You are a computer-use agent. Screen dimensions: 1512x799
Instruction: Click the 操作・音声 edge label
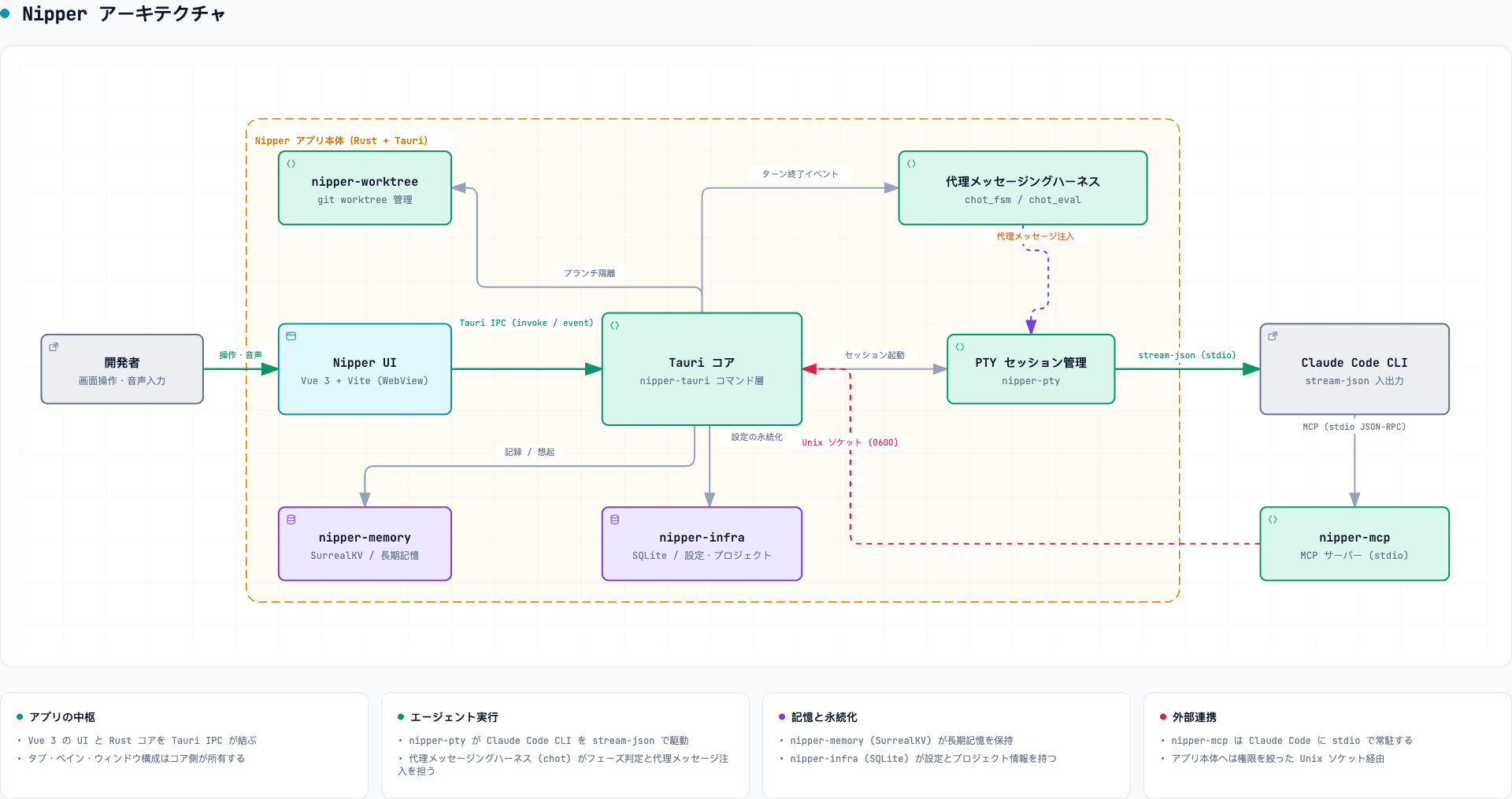coord(240,355)
